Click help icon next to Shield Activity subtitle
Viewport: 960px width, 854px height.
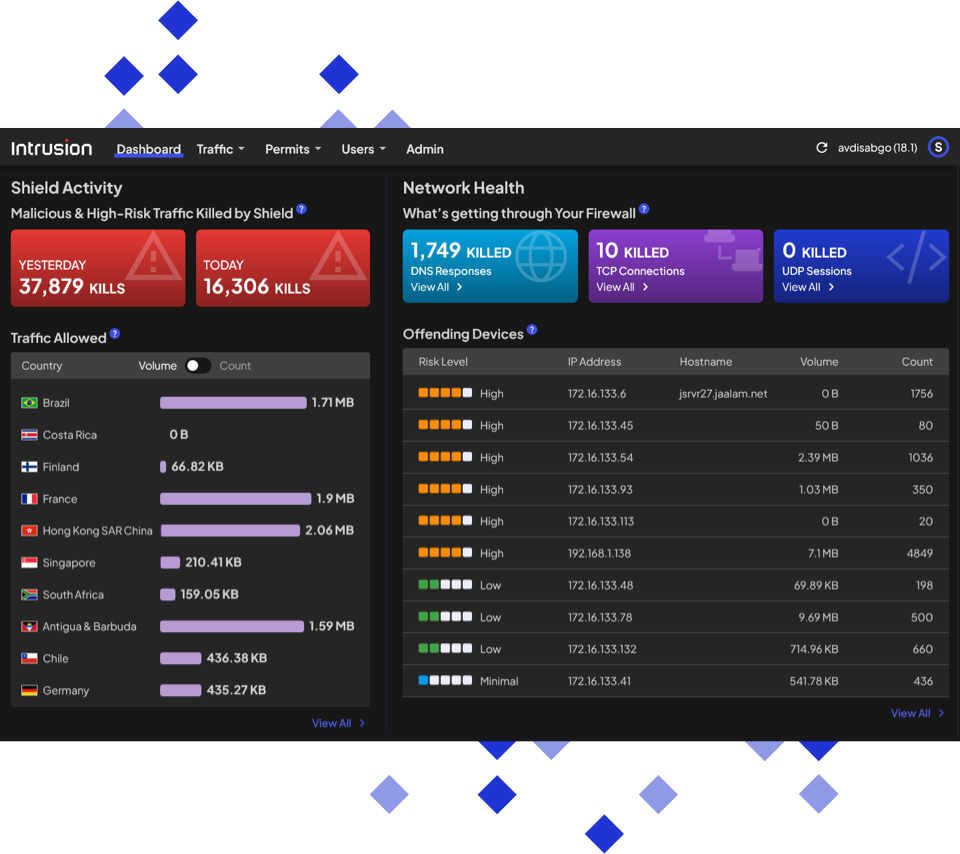coord(301,210)
